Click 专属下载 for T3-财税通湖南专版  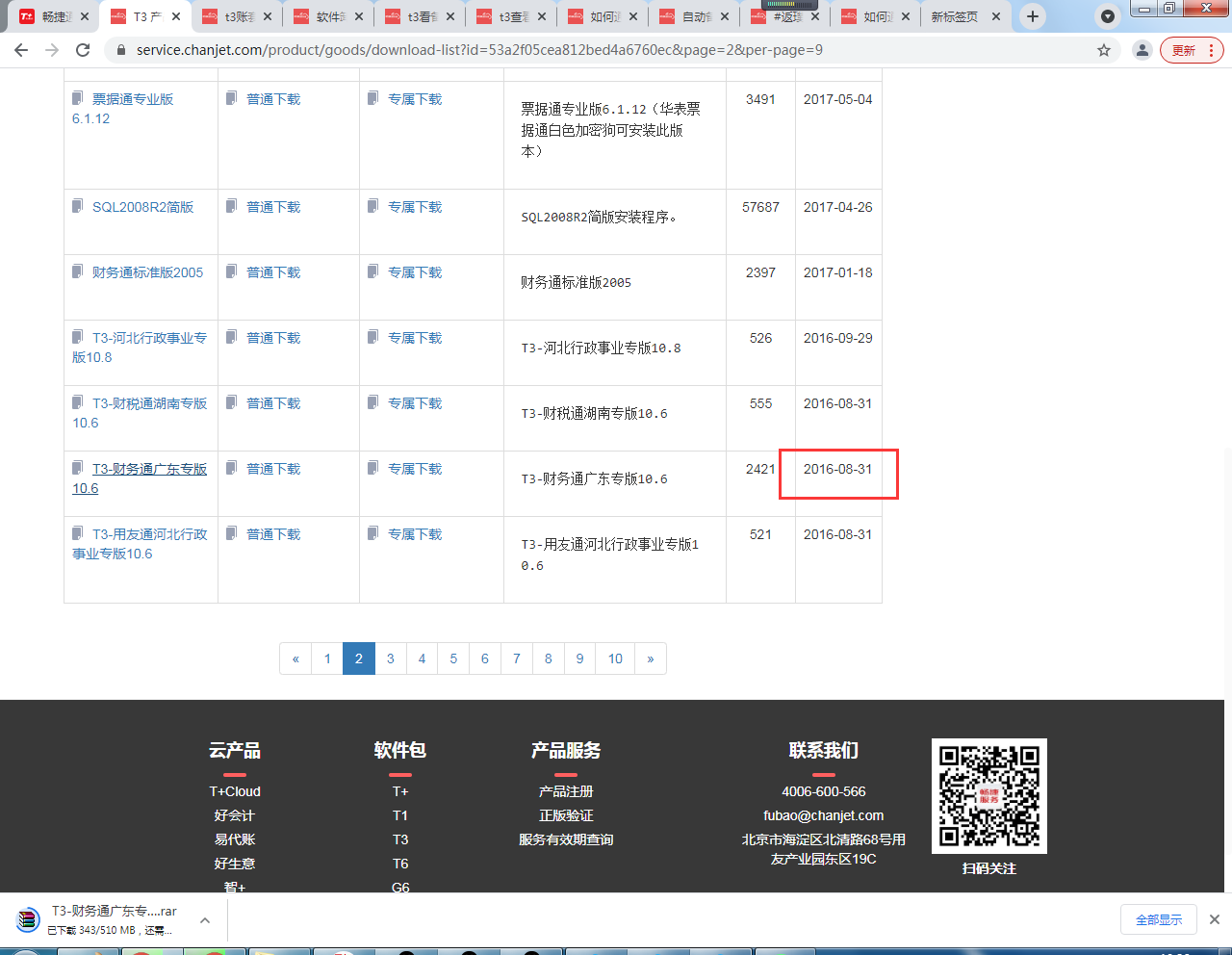(x=415, y=403)
